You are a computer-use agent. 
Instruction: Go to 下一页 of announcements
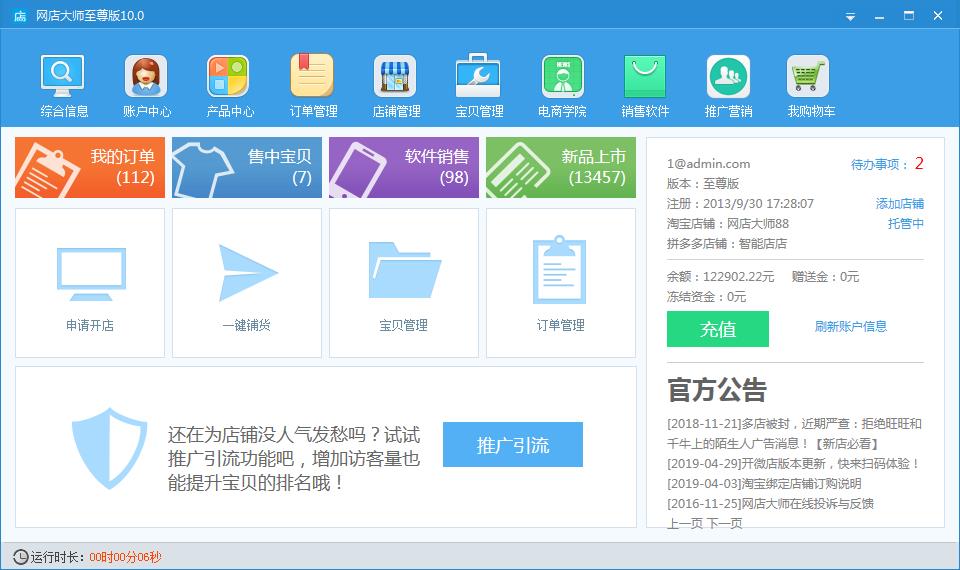click(725, 523)
